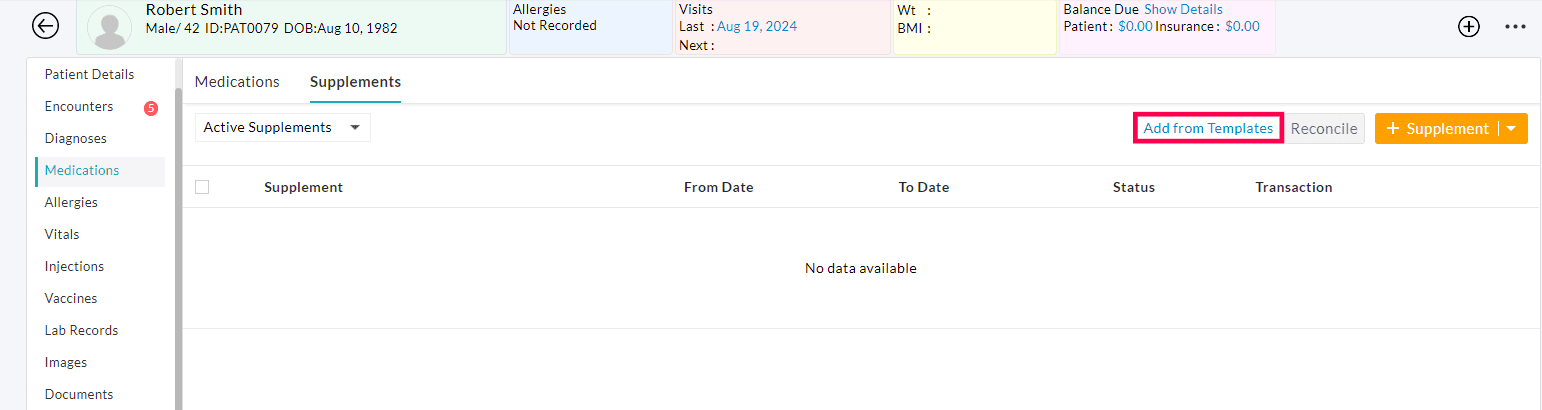Open the three-dot more options menu
This screenshot has width=1542, height=410.
click(x=1515, y=27)
